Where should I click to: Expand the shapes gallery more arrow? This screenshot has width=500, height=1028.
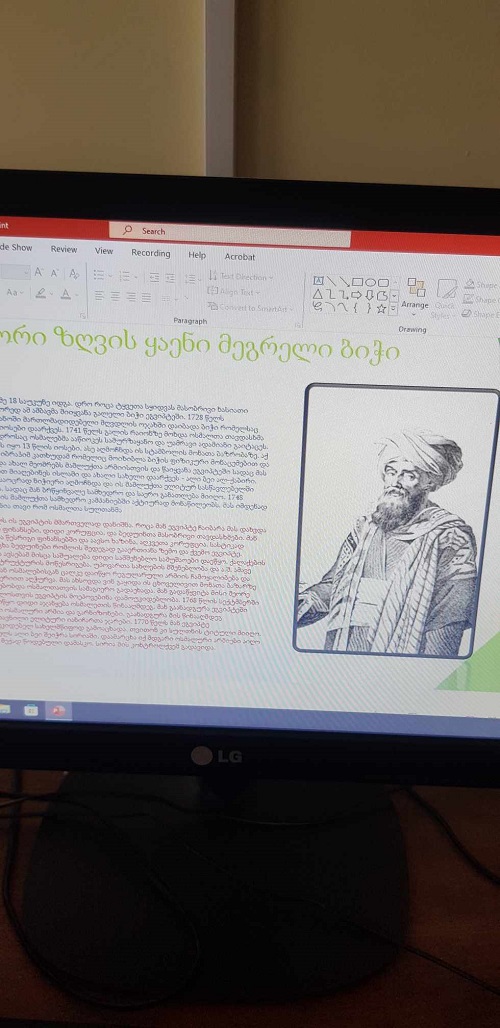(393, 309)
